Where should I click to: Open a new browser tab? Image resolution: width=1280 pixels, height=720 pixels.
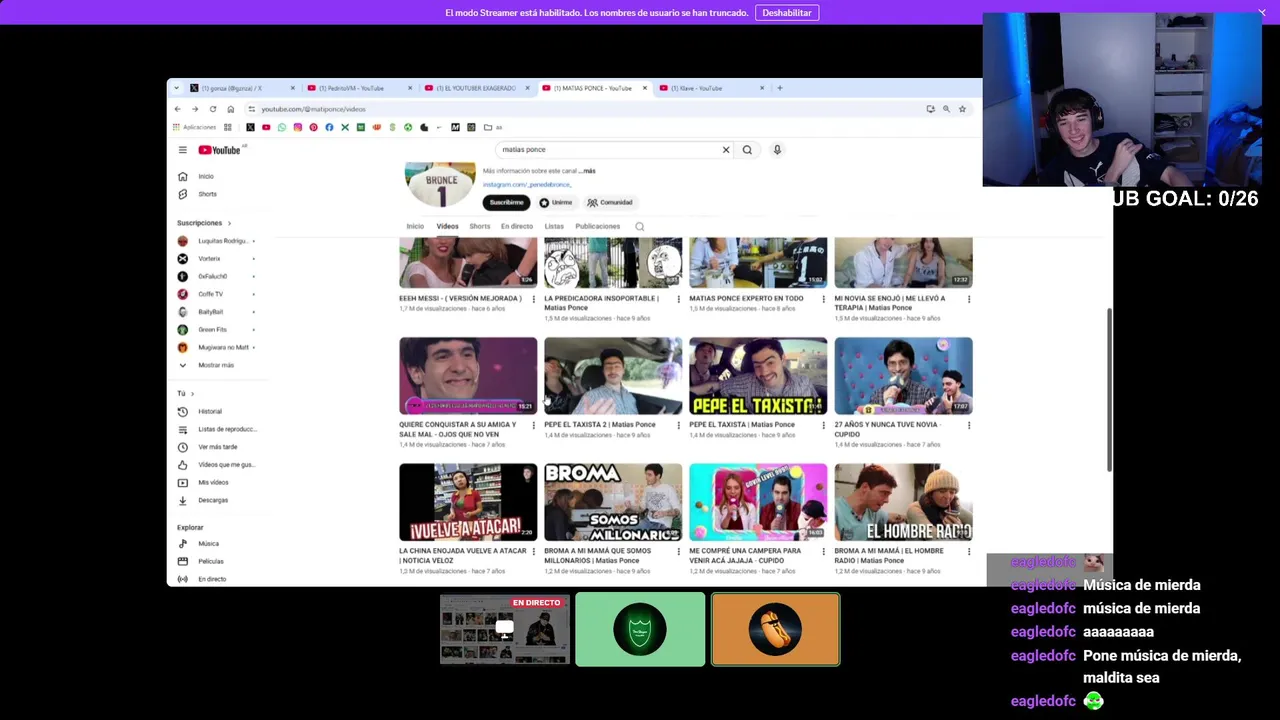(780, 88)
